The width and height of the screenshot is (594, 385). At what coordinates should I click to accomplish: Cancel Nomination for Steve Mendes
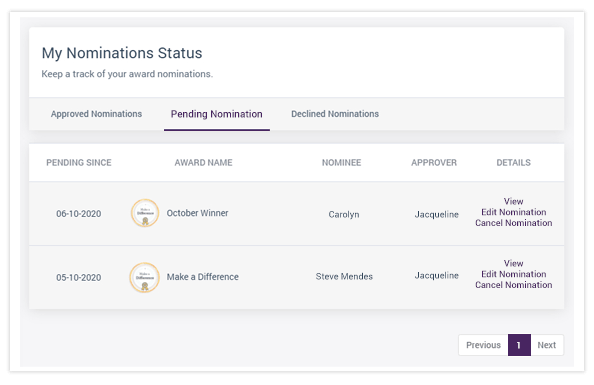pos(514,285)
